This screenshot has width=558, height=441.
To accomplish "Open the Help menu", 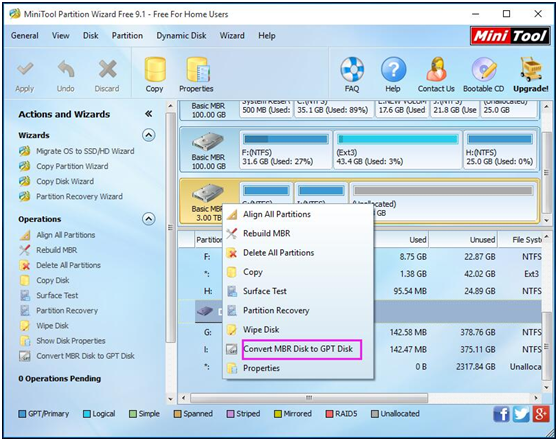I will pyautogui.click(x=267, y=36).
